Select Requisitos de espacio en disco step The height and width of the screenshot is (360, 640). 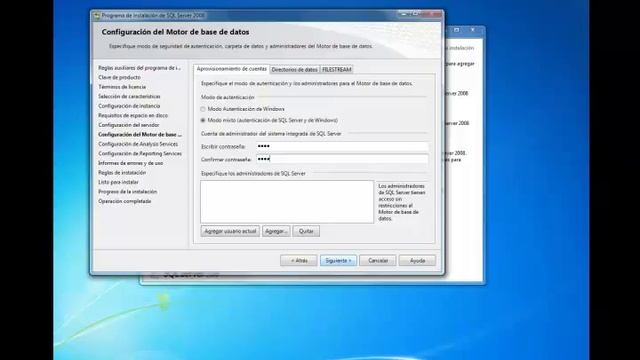click(133, 116)
